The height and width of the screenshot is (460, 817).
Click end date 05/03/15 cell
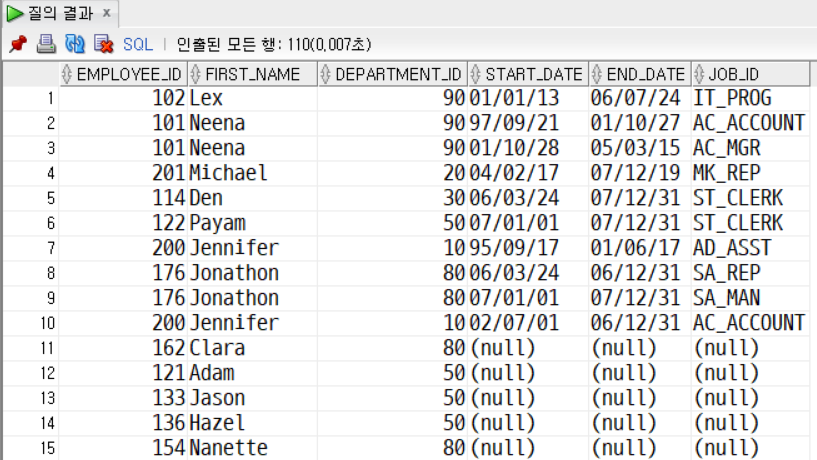640,148
